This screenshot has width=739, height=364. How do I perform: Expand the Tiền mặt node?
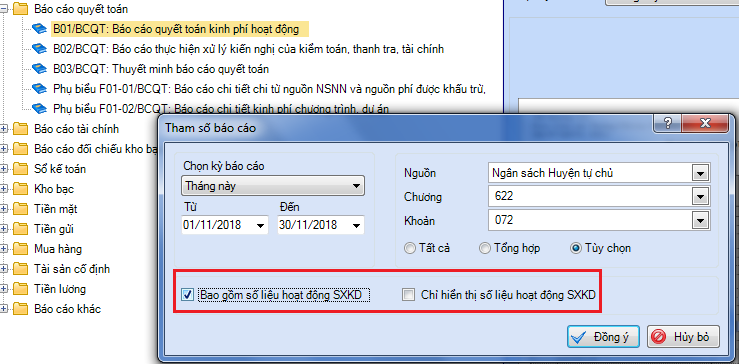pos(4,209)
